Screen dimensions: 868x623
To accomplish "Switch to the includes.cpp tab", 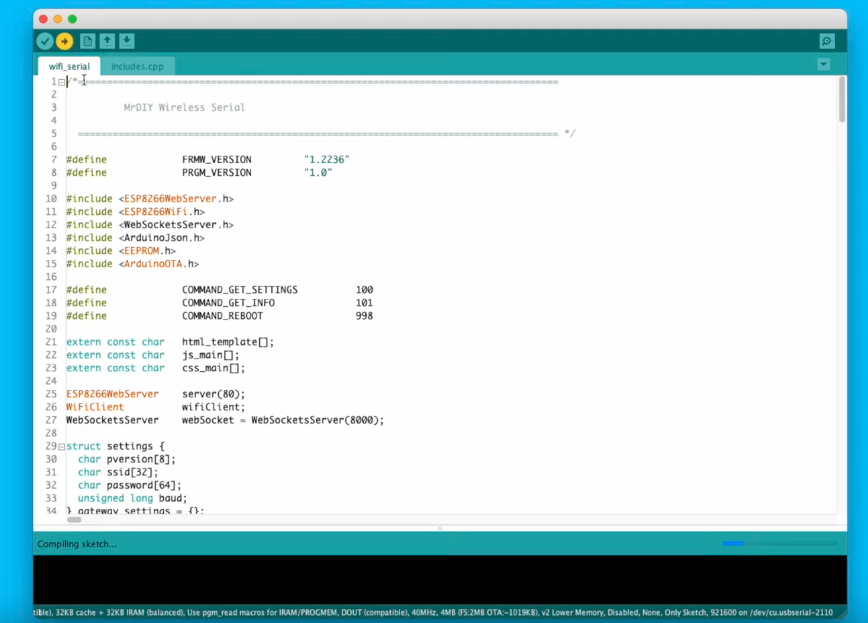I will point(137,66).
